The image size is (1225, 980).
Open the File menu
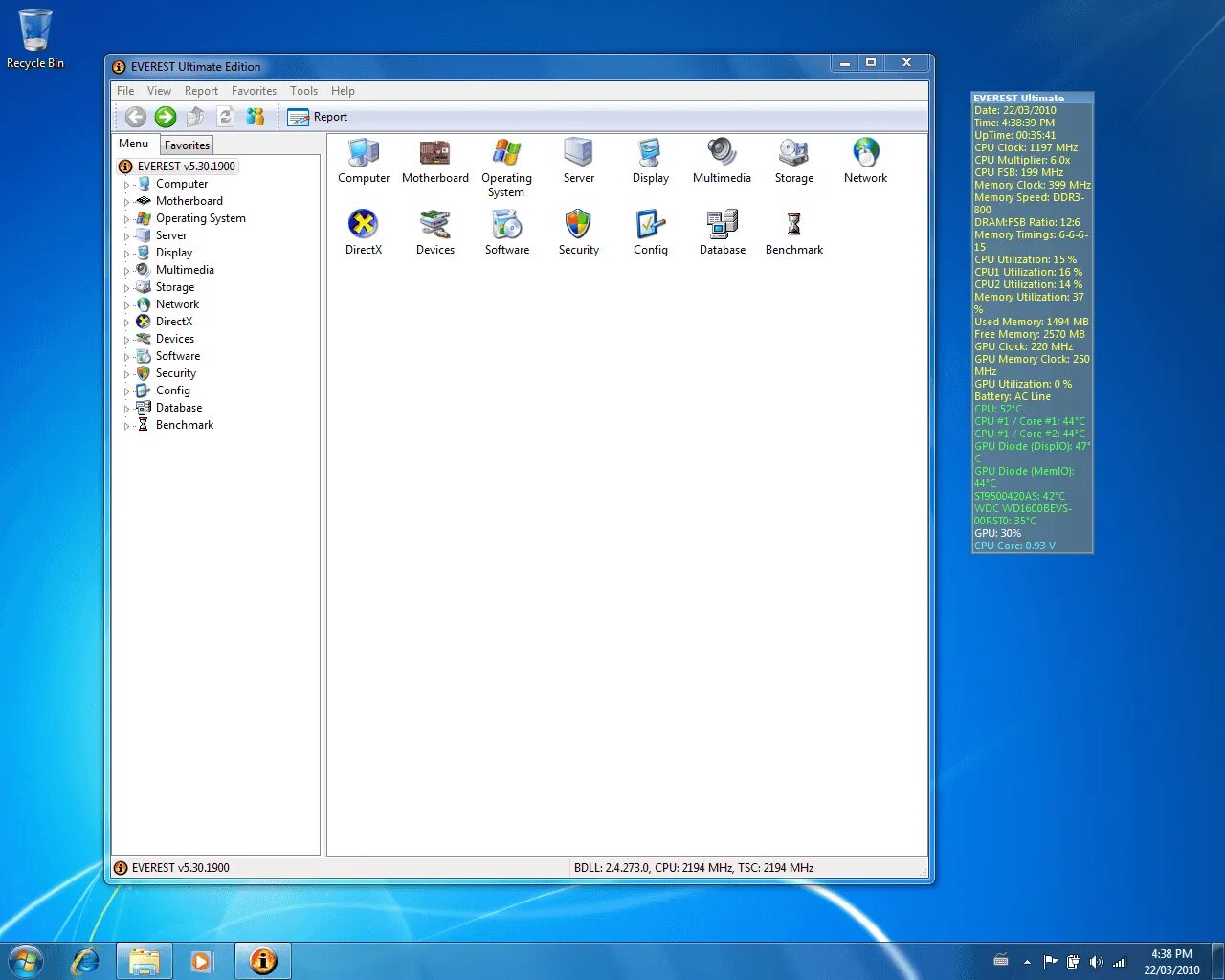click(x=125, y=91)
